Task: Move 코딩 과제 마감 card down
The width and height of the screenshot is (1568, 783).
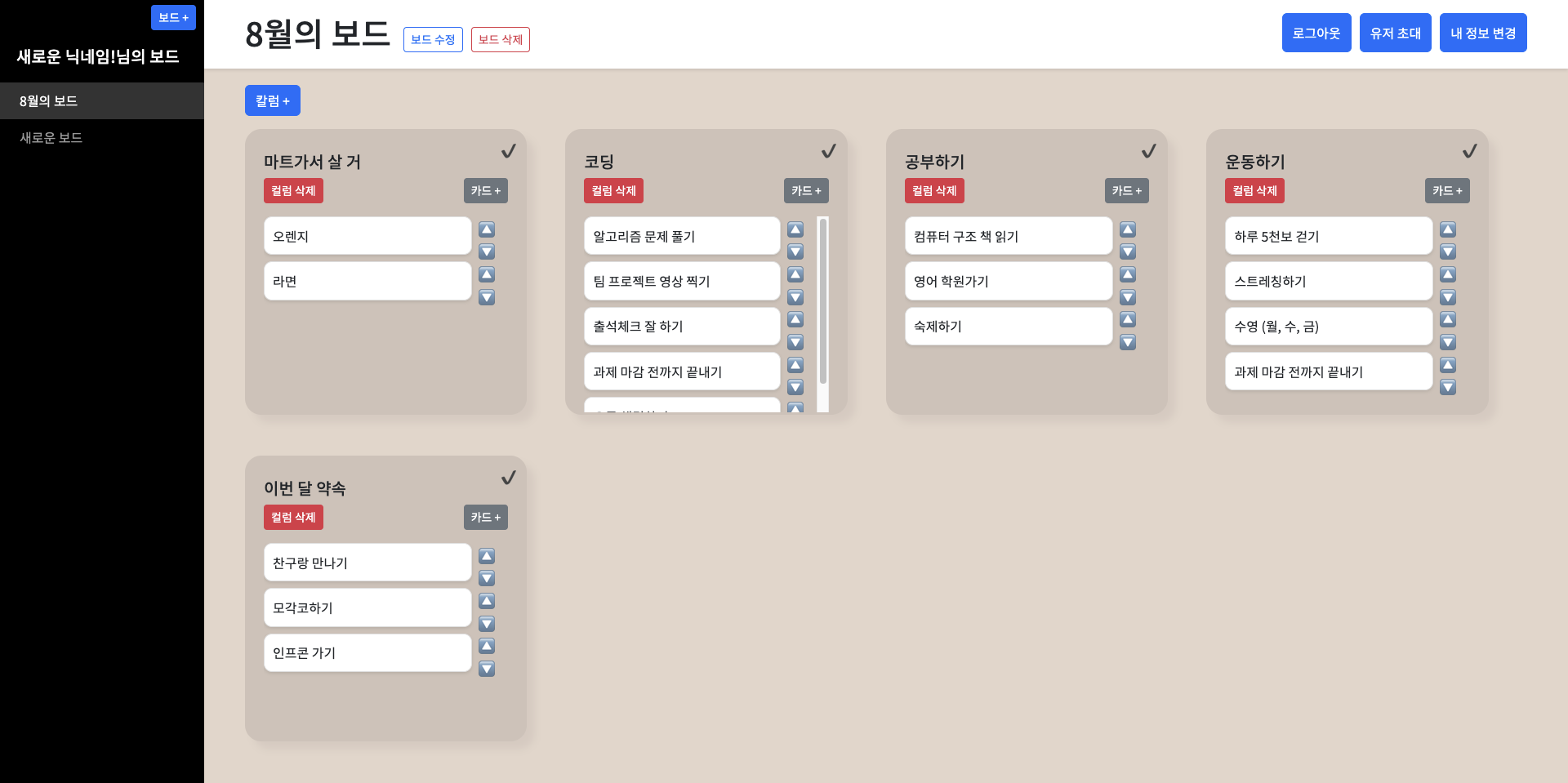Action: pos(795,387)
